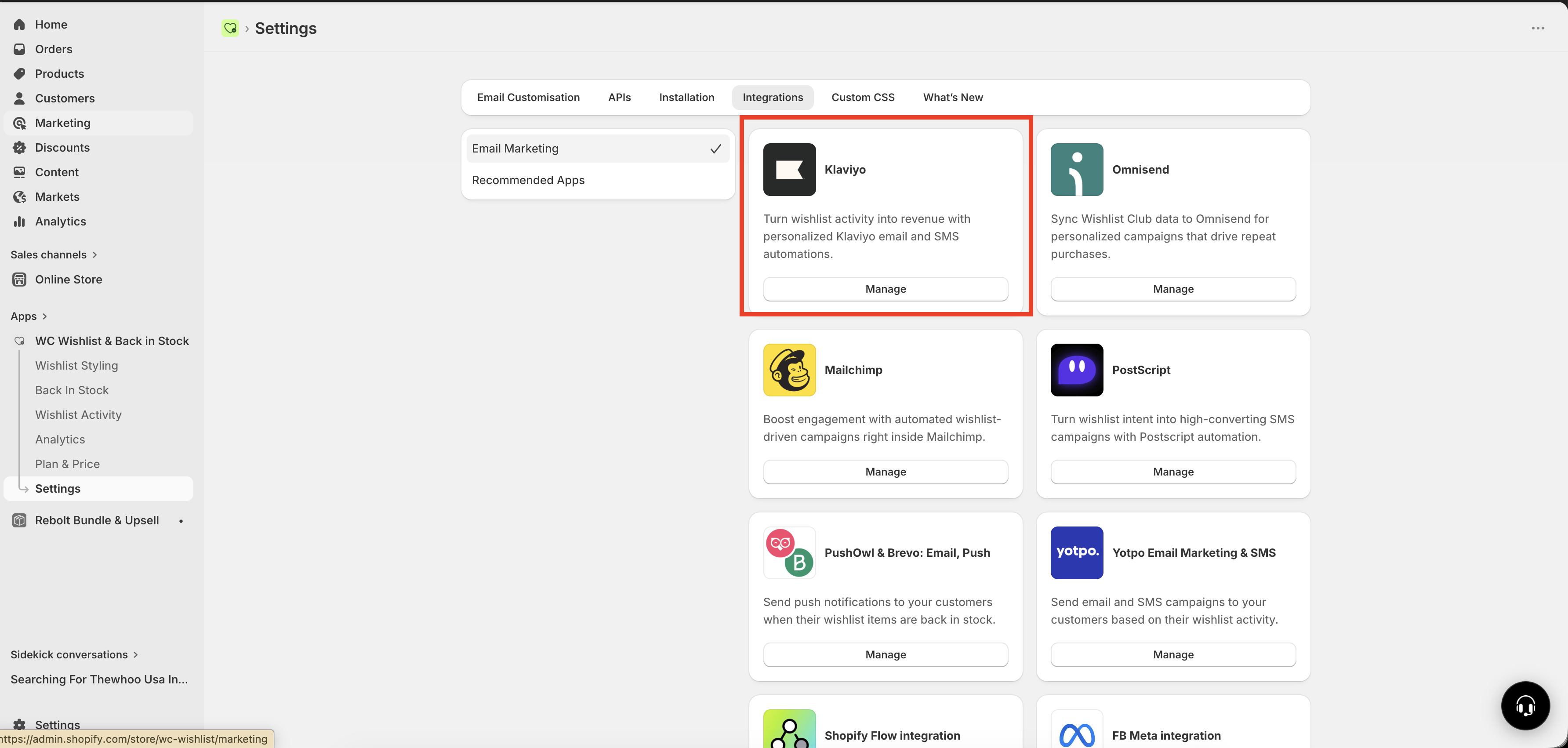Click the Online Store storefront icon

[19, 280]
